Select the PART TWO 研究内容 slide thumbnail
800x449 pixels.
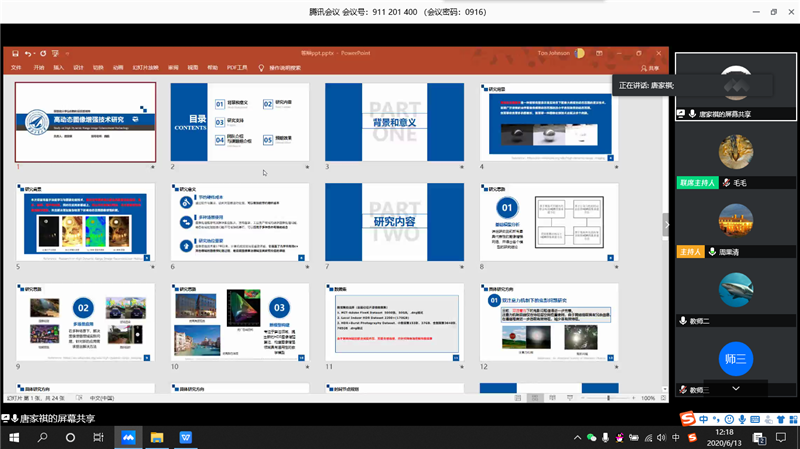coord(393,222)
